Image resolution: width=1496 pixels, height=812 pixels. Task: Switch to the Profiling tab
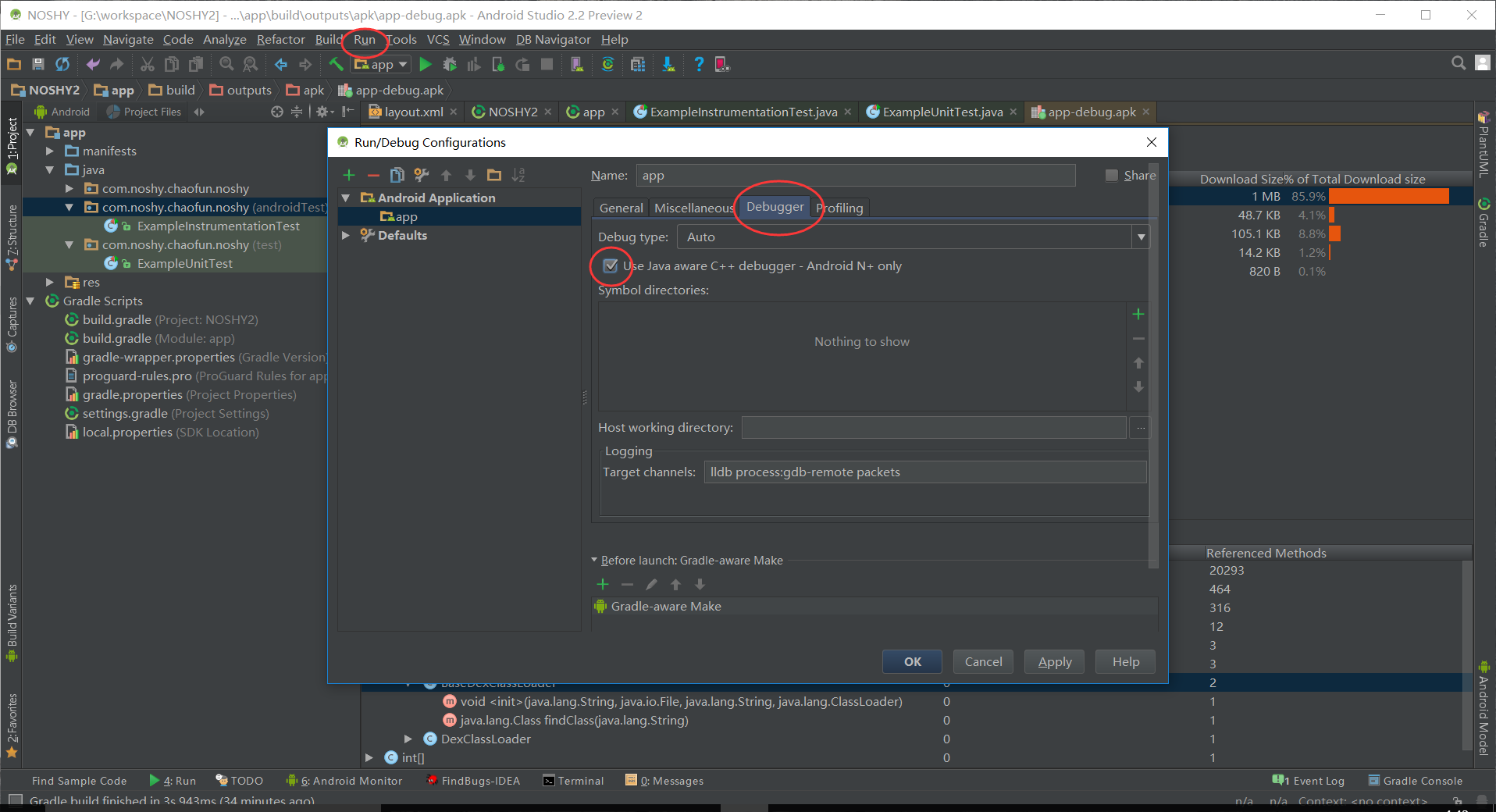tap(841, 208)
